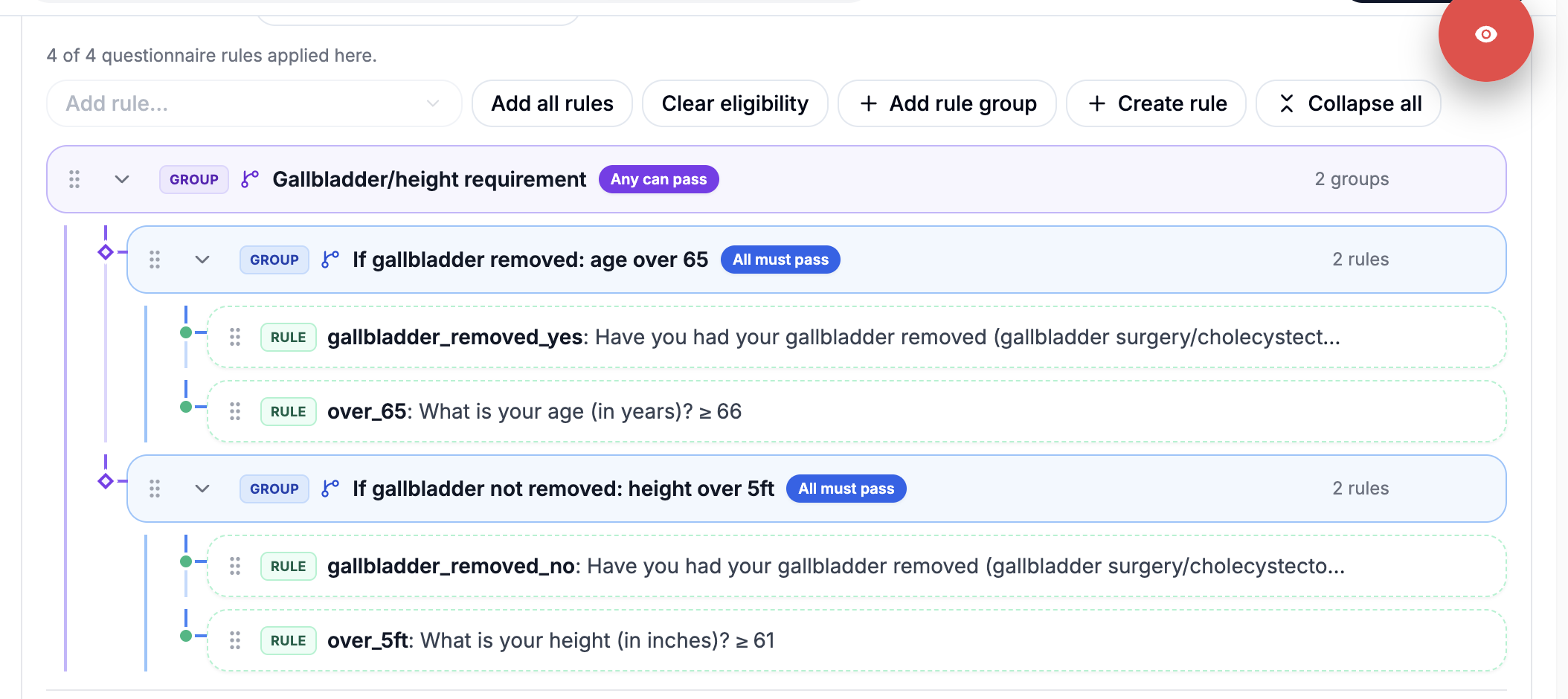1568x699 pixels.
Task: Toggle 'All must pass' on height over 5ft group
Action: tap(846, 489)
